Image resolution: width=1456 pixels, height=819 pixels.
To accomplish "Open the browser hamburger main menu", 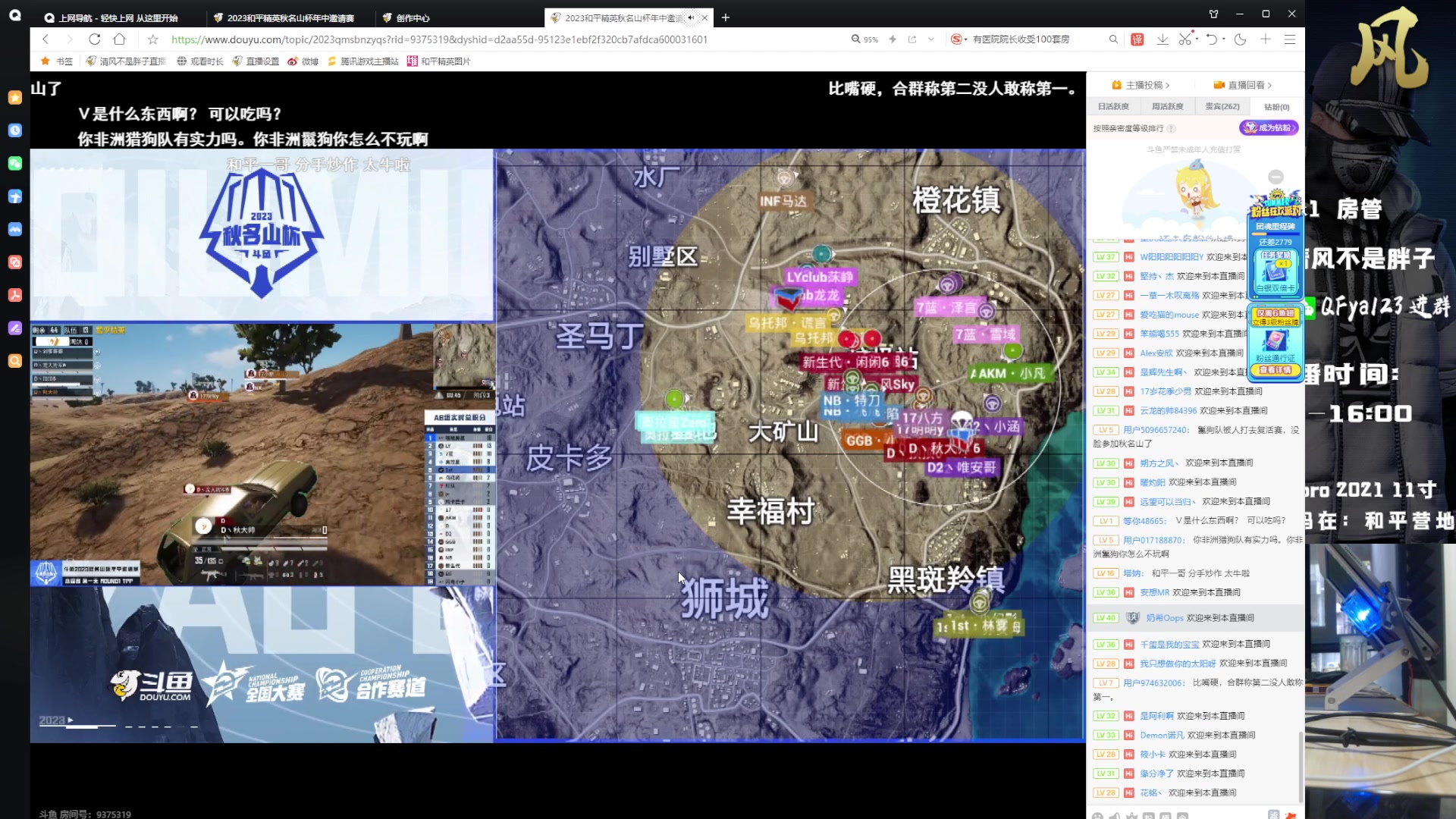I will click(1290, 39).
